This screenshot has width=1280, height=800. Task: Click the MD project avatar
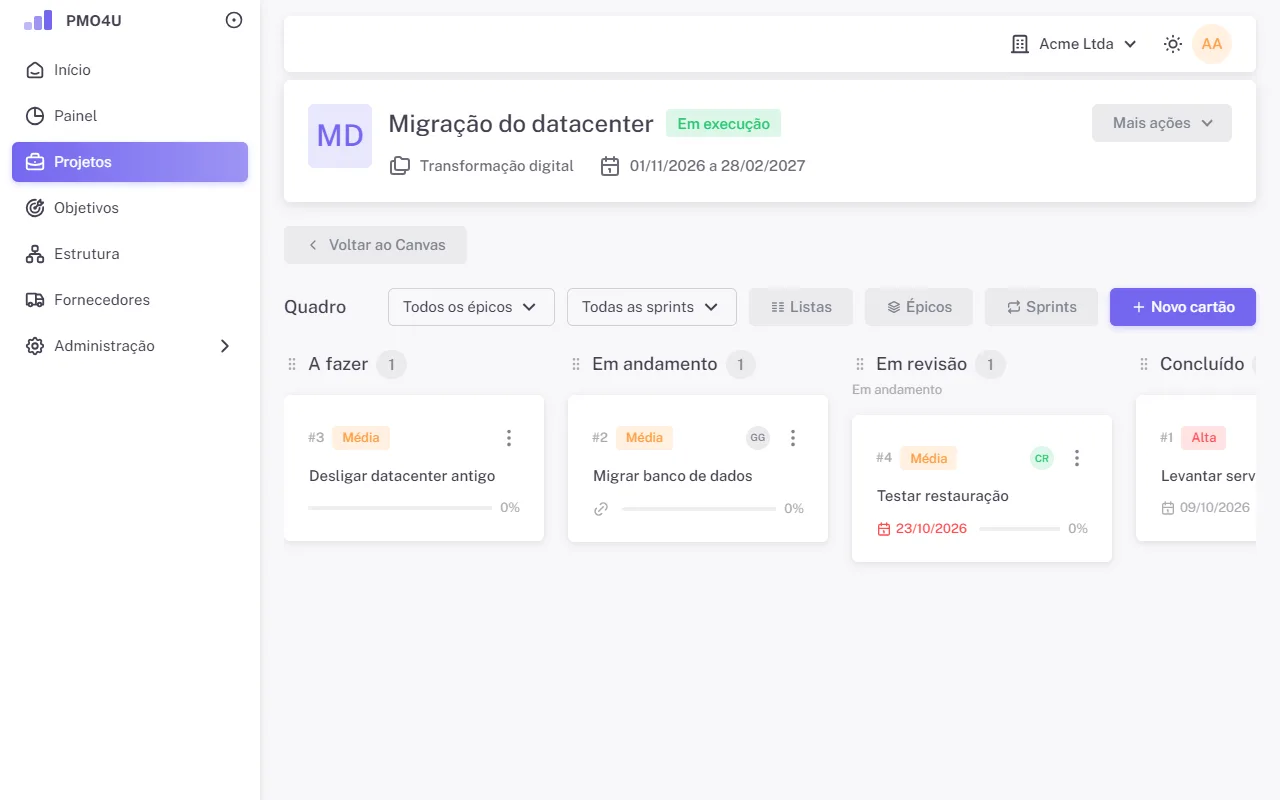click(340, 136)
